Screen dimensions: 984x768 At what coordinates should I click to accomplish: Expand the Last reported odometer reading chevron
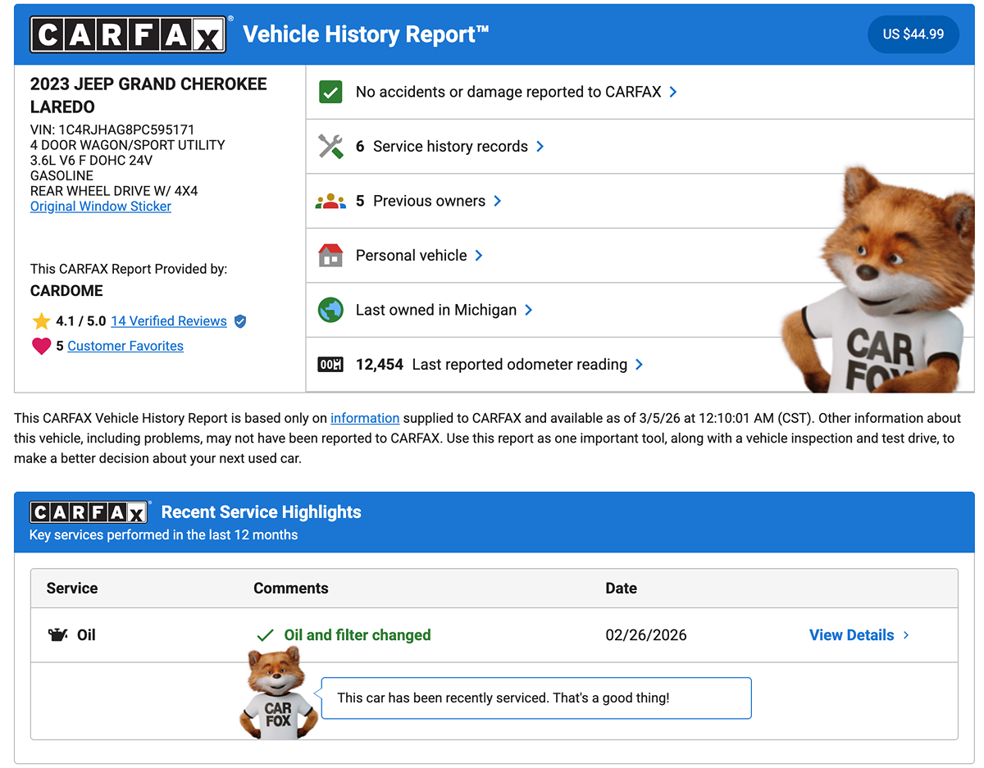click(639, 365)
